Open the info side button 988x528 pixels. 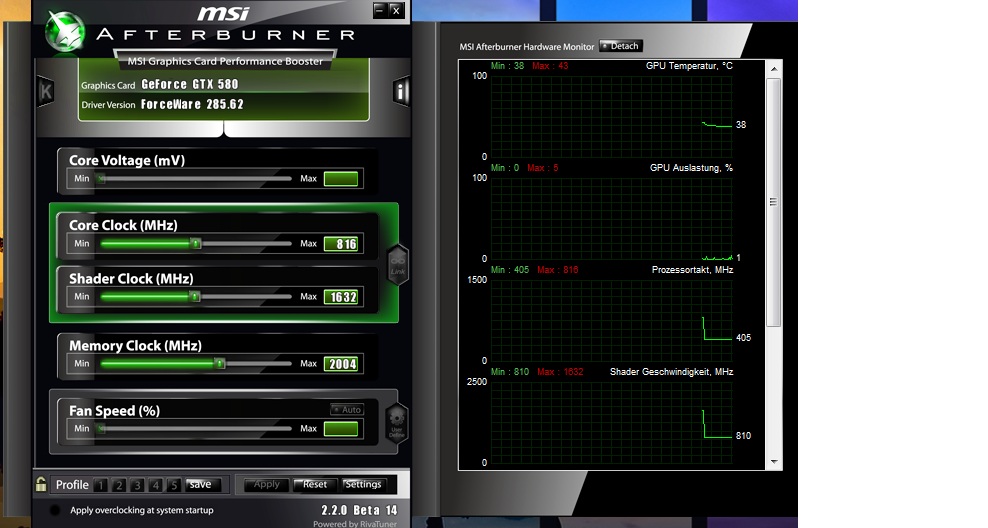tap(401, 92)
